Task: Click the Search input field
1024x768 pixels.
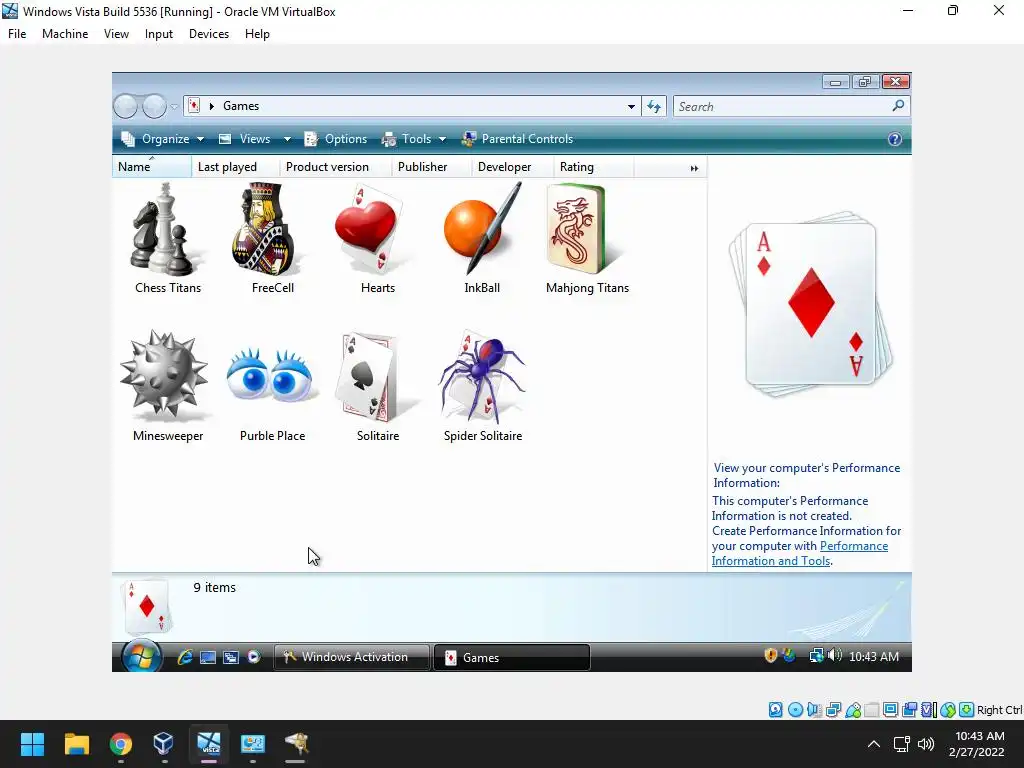Action: tap(784, 106)
